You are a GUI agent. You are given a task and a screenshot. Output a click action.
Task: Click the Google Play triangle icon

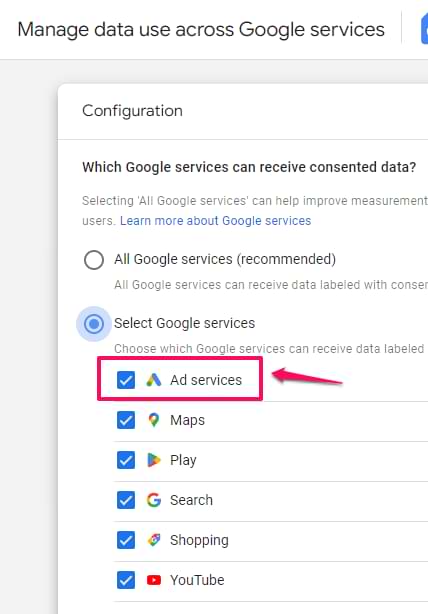pyautogui.click(x=154, y=460)
